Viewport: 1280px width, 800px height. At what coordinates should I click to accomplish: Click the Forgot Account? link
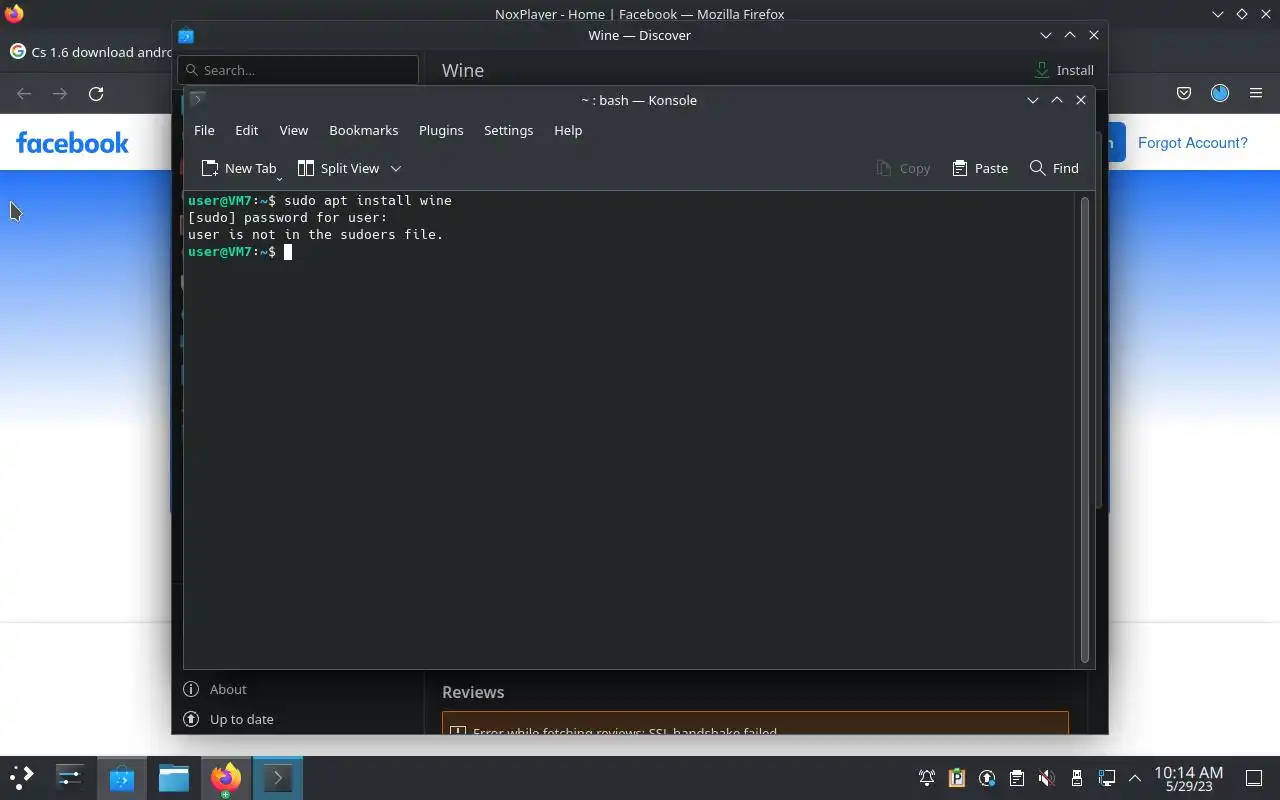[1193, 142]
